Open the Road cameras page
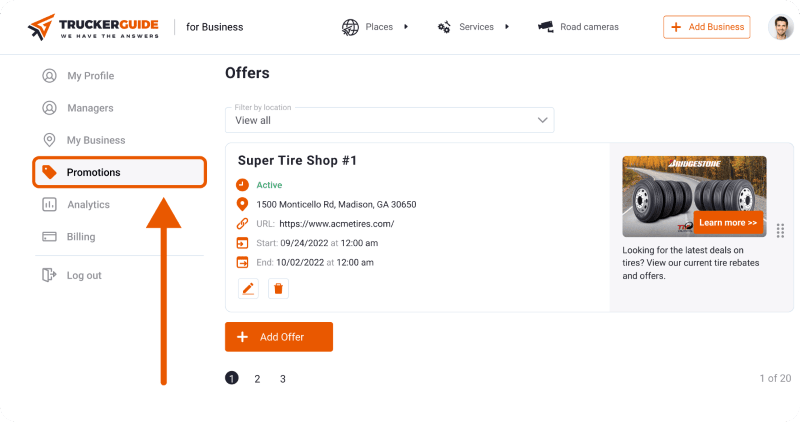This screenshot has width=800, height=422. [x=589, y=27]
